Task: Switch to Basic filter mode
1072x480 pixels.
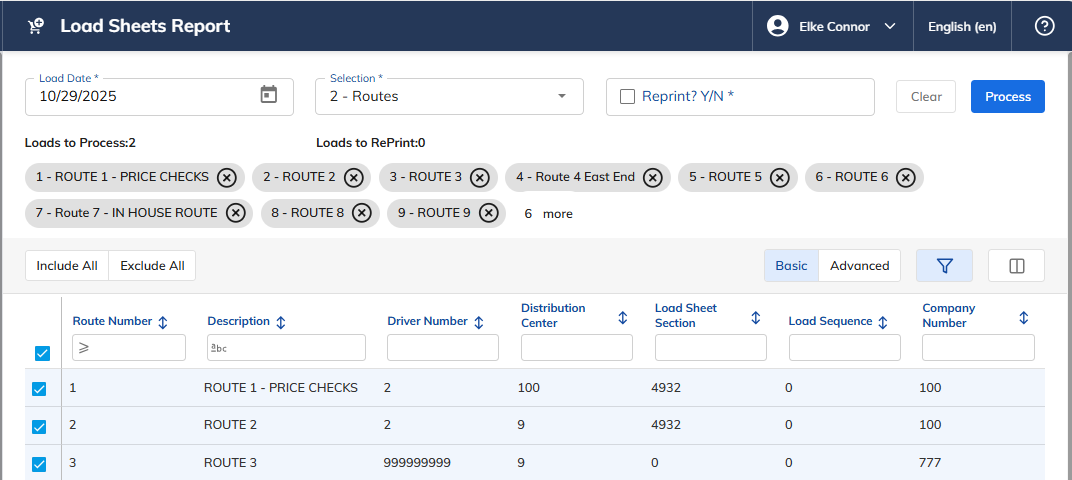Action: point(791,265)
